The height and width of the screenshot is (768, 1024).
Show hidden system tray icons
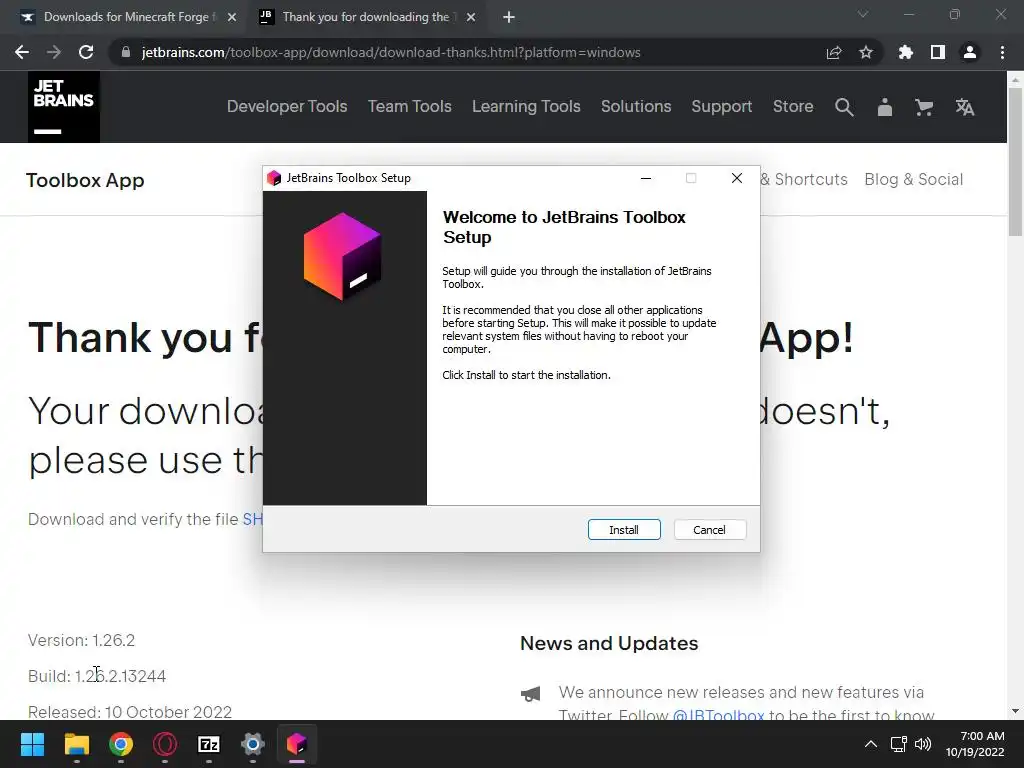tap(871, 744)
